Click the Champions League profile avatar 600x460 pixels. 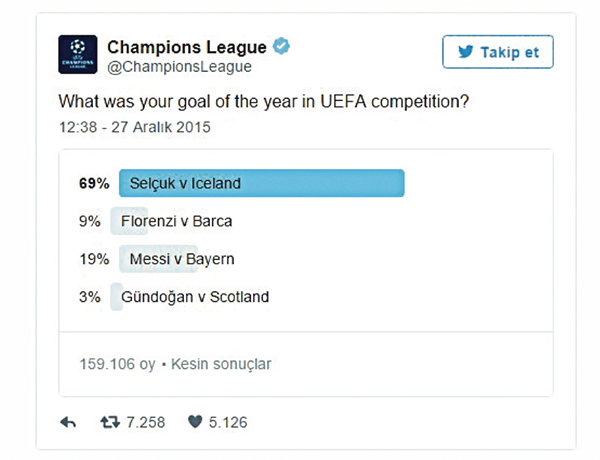78,54
